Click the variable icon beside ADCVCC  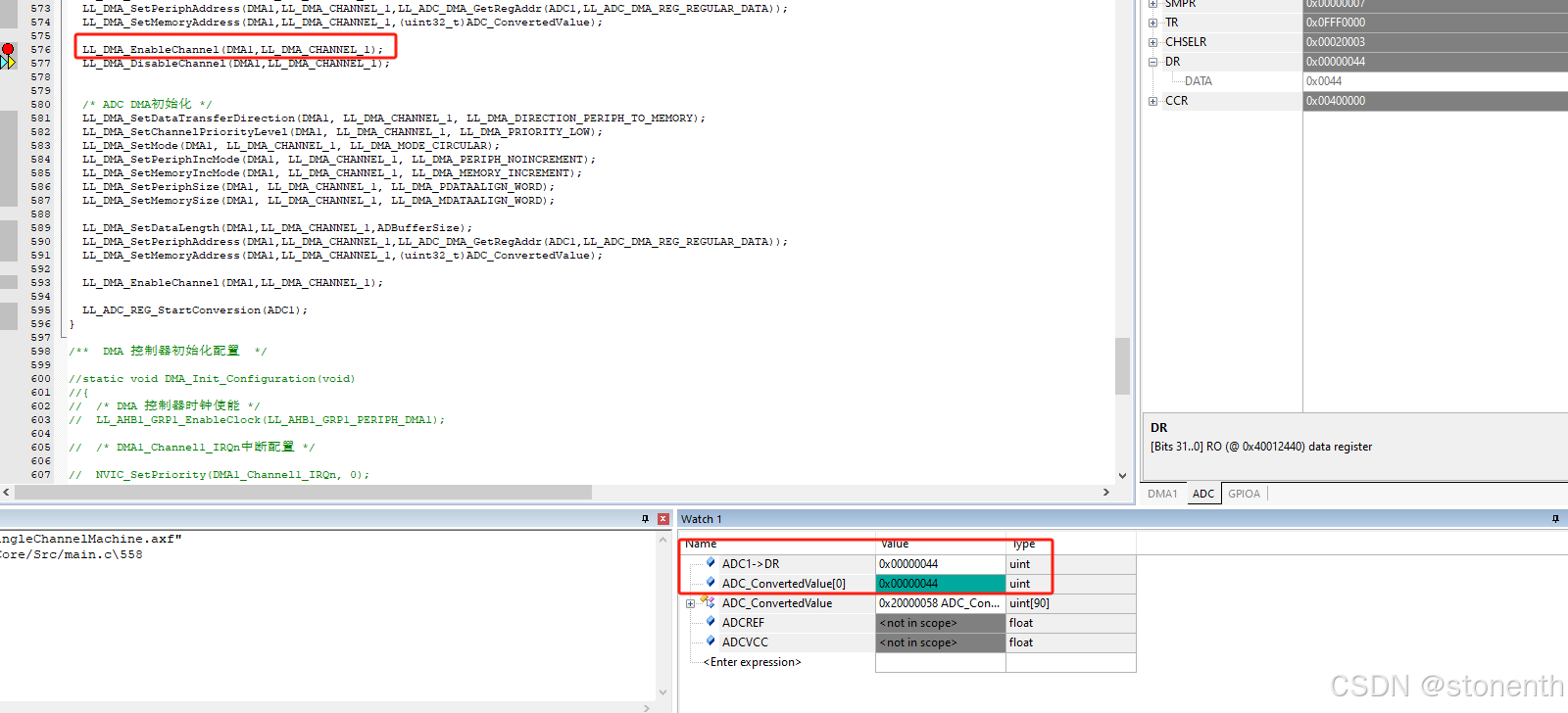710,642
